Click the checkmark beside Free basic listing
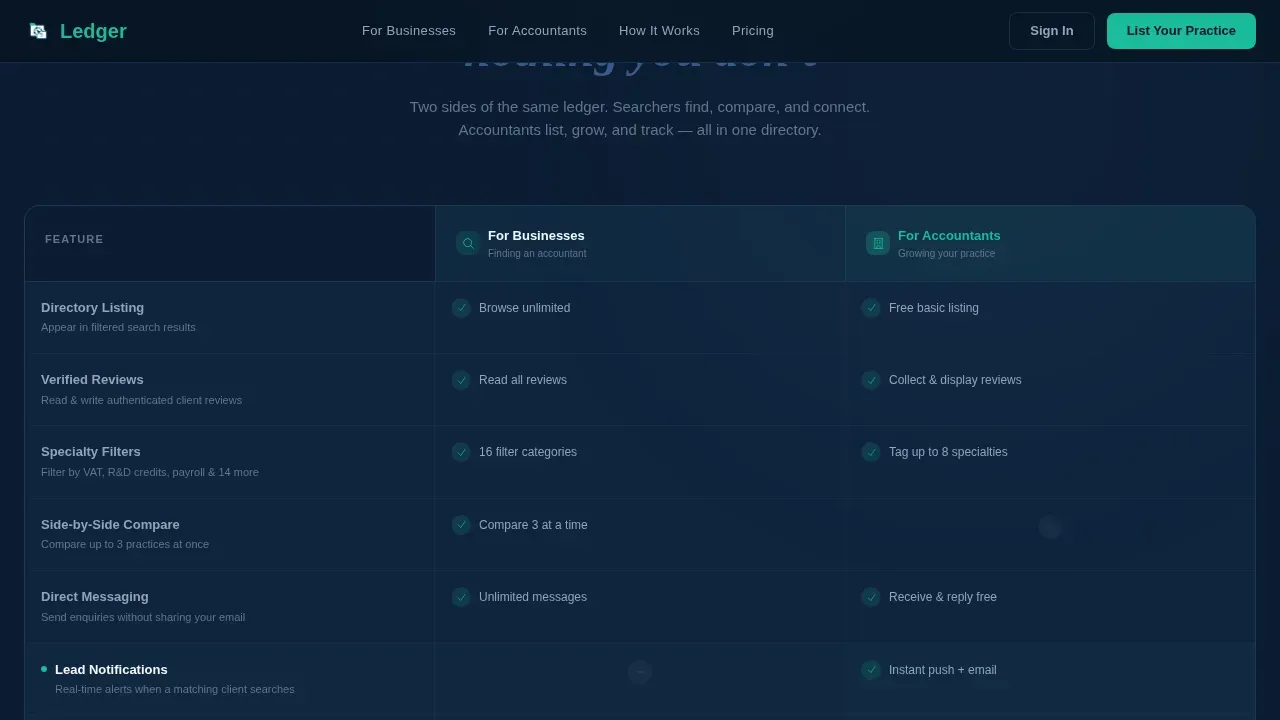This screenshot has height=720, width=1280. click(871, 308)
